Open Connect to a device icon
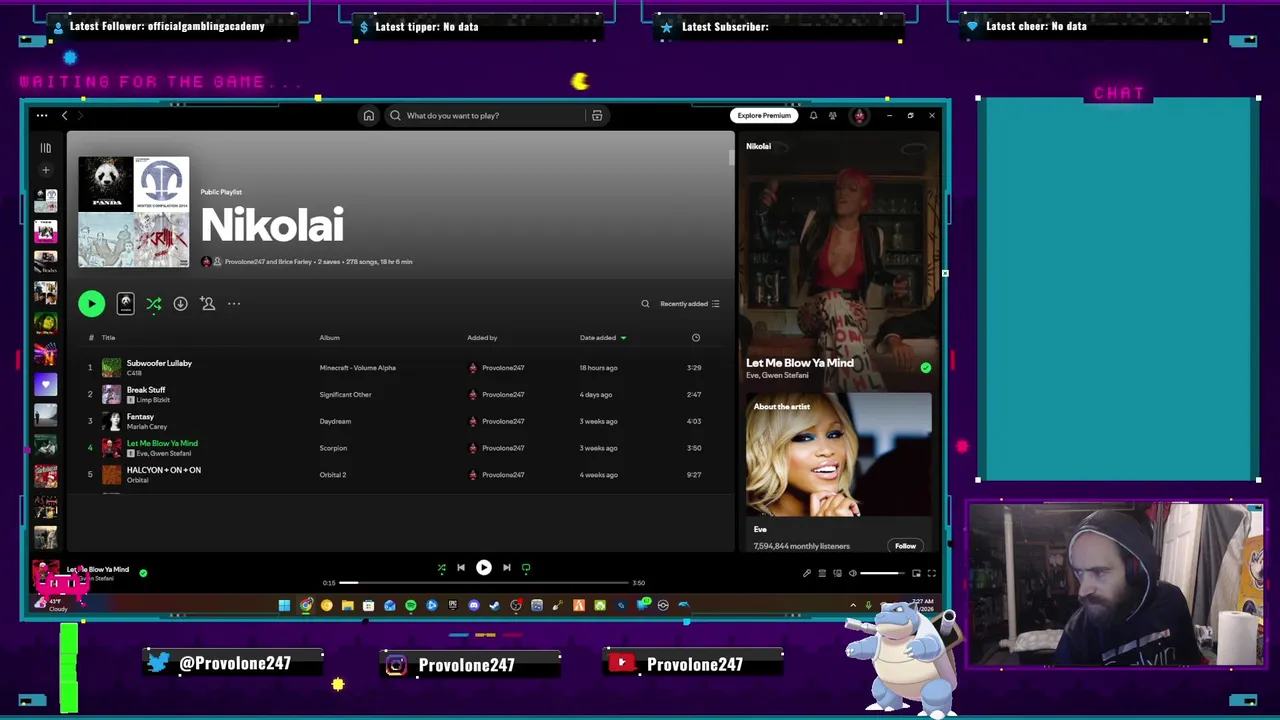Screen dimensions: 1280x720 [837, 573]
